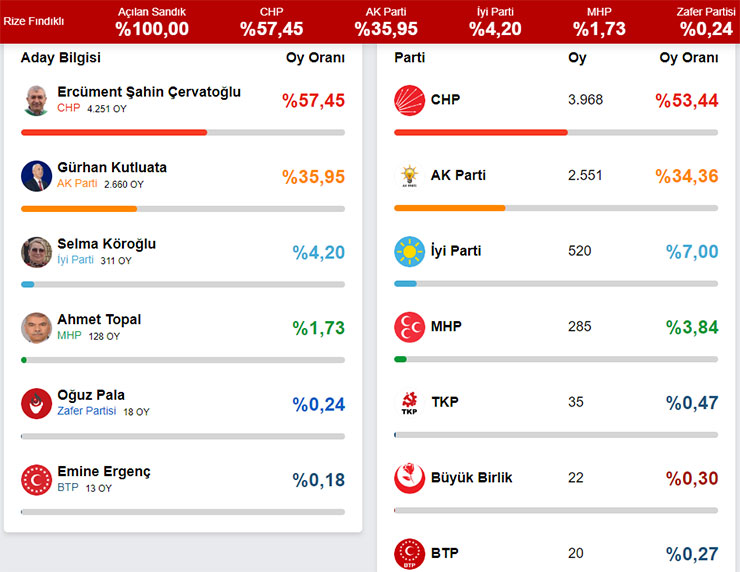Image resolution: width=740 pixels, height=572 pixels.
Task: Select İyi Parti %4,20 in the top bar
Action: point(495,21)
